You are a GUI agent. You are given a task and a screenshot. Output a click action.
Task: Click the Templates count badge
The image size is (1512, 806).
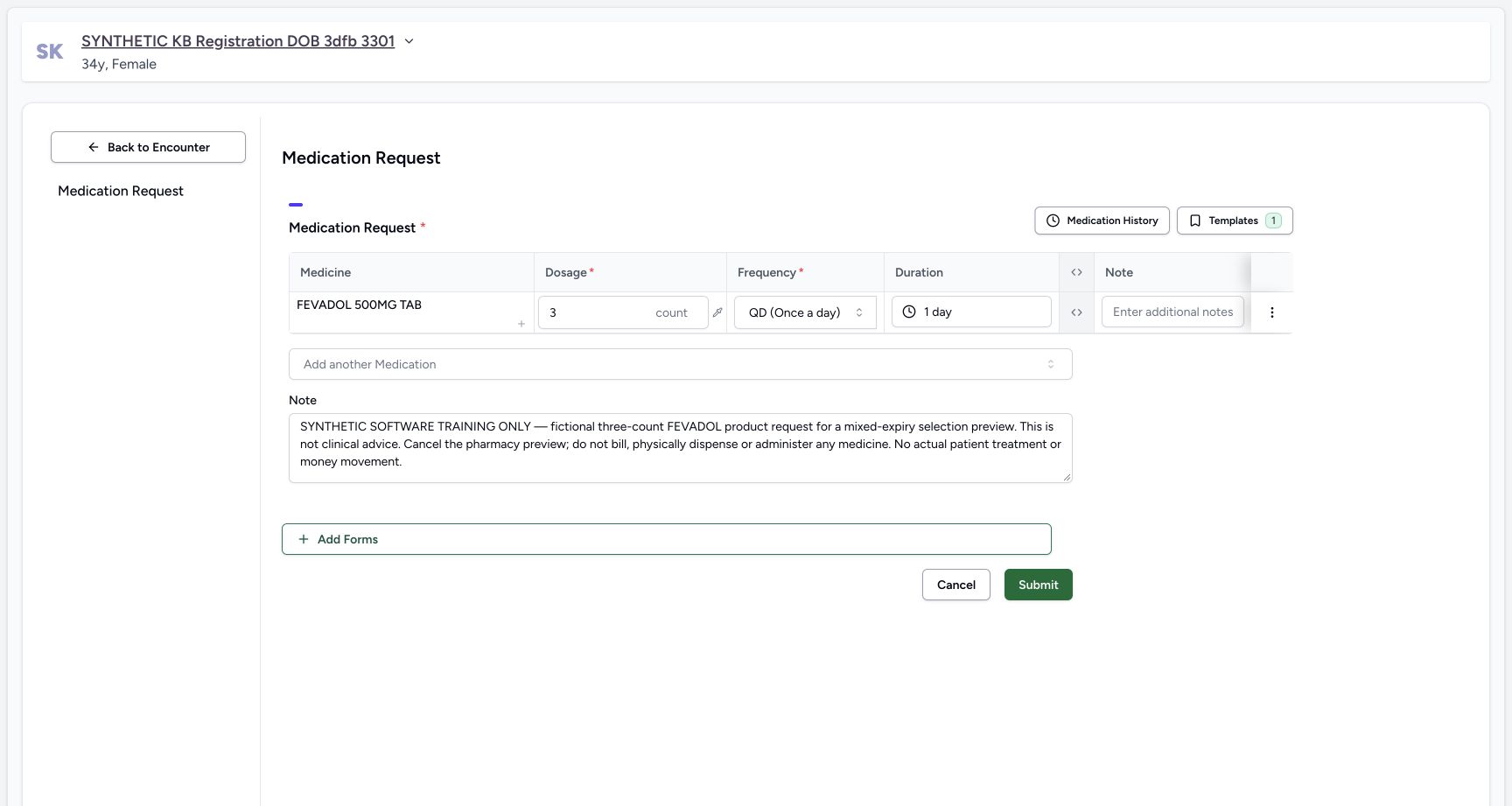point(1273,221)
